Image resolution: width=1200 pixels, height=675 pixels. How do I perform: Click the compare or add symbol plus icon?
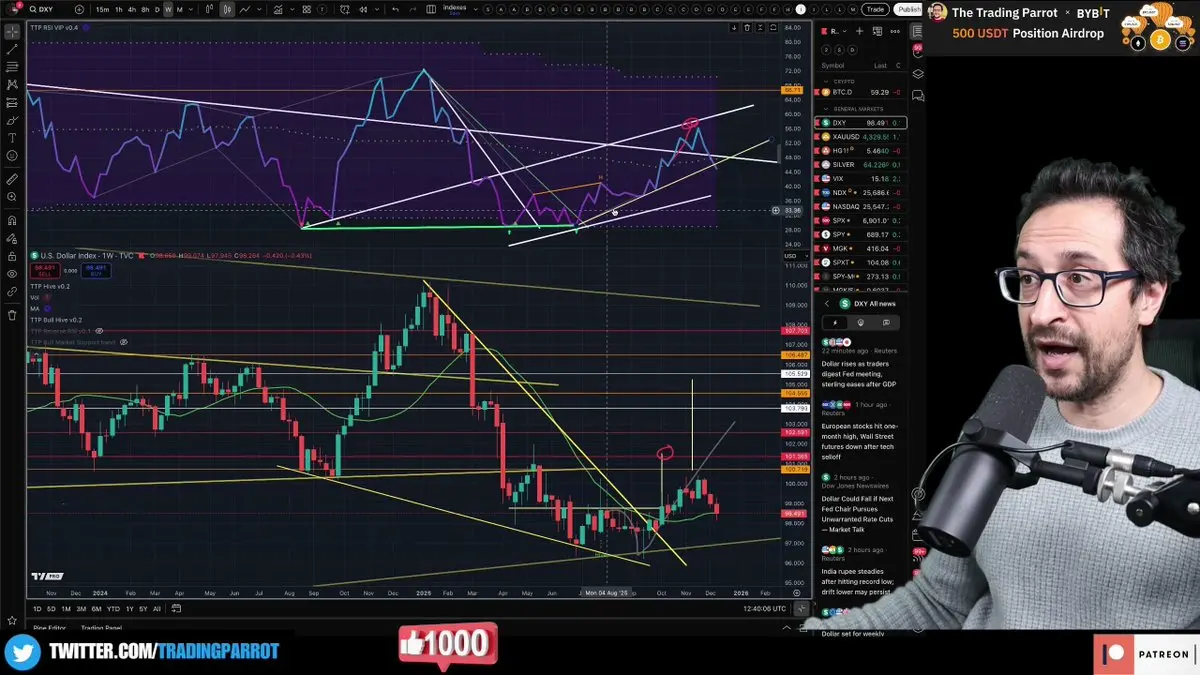click(77, 9)
